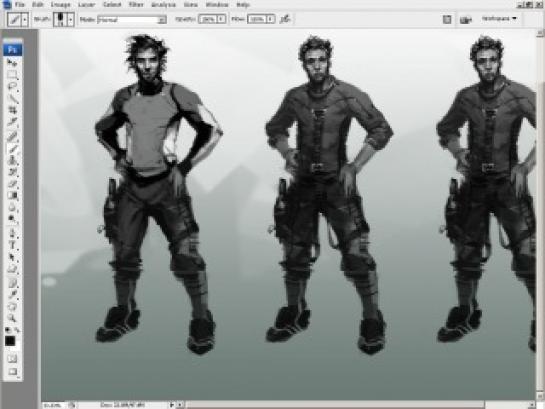The height and width of the screenshot is (409, 545).
Task: Open the Filter menu
Action: 136,5
